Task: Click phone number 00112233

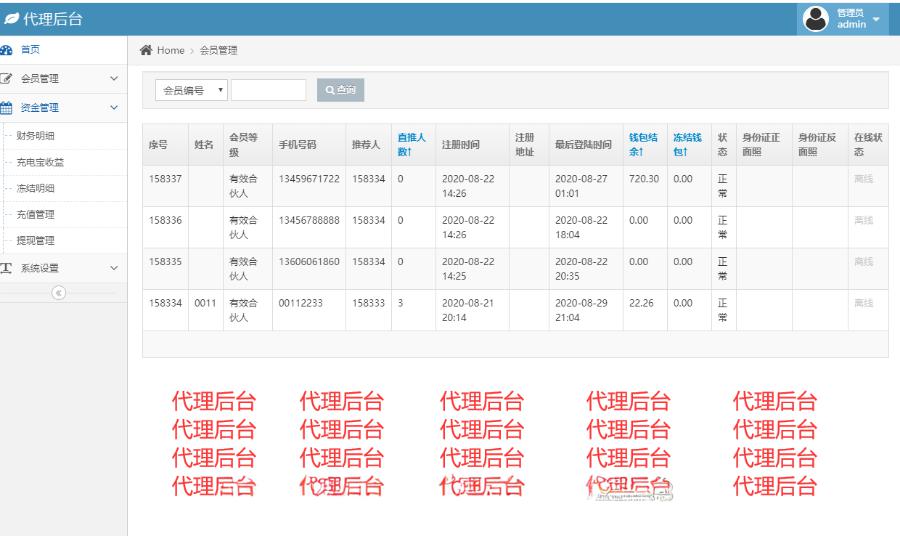Action: [301, 303]
